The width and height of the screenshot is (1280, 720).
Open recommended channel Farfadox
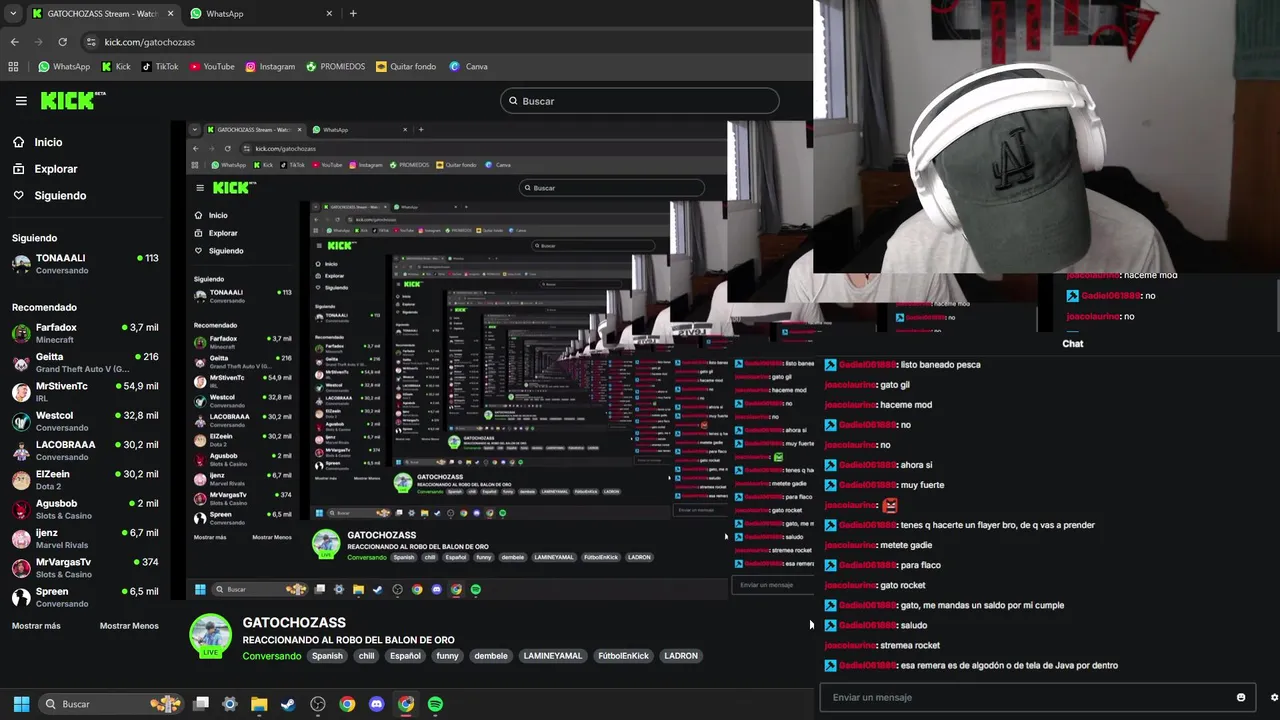85,333
